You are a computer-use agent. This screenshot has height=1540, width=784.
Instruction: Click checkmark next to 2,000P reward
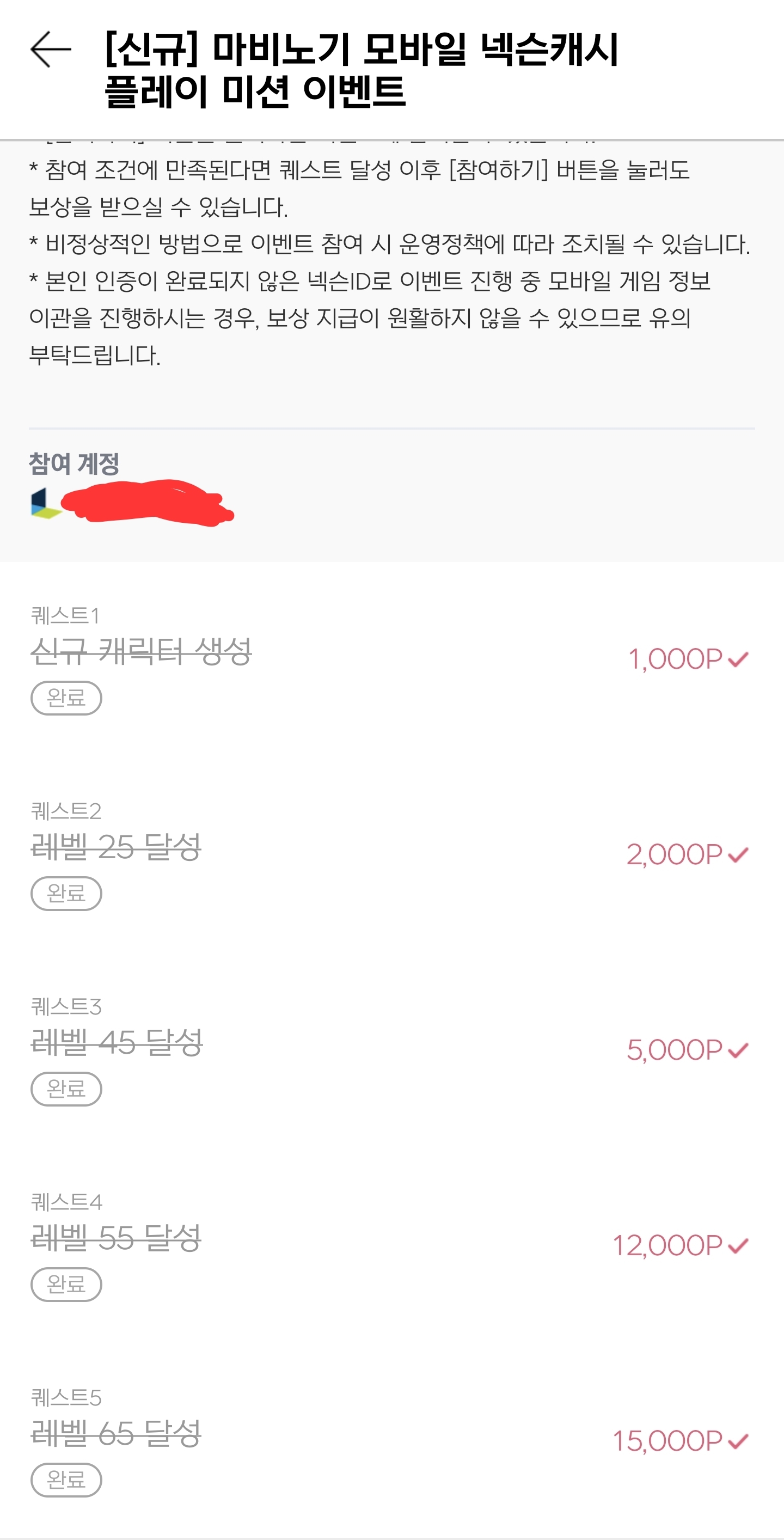pos(739,855)
